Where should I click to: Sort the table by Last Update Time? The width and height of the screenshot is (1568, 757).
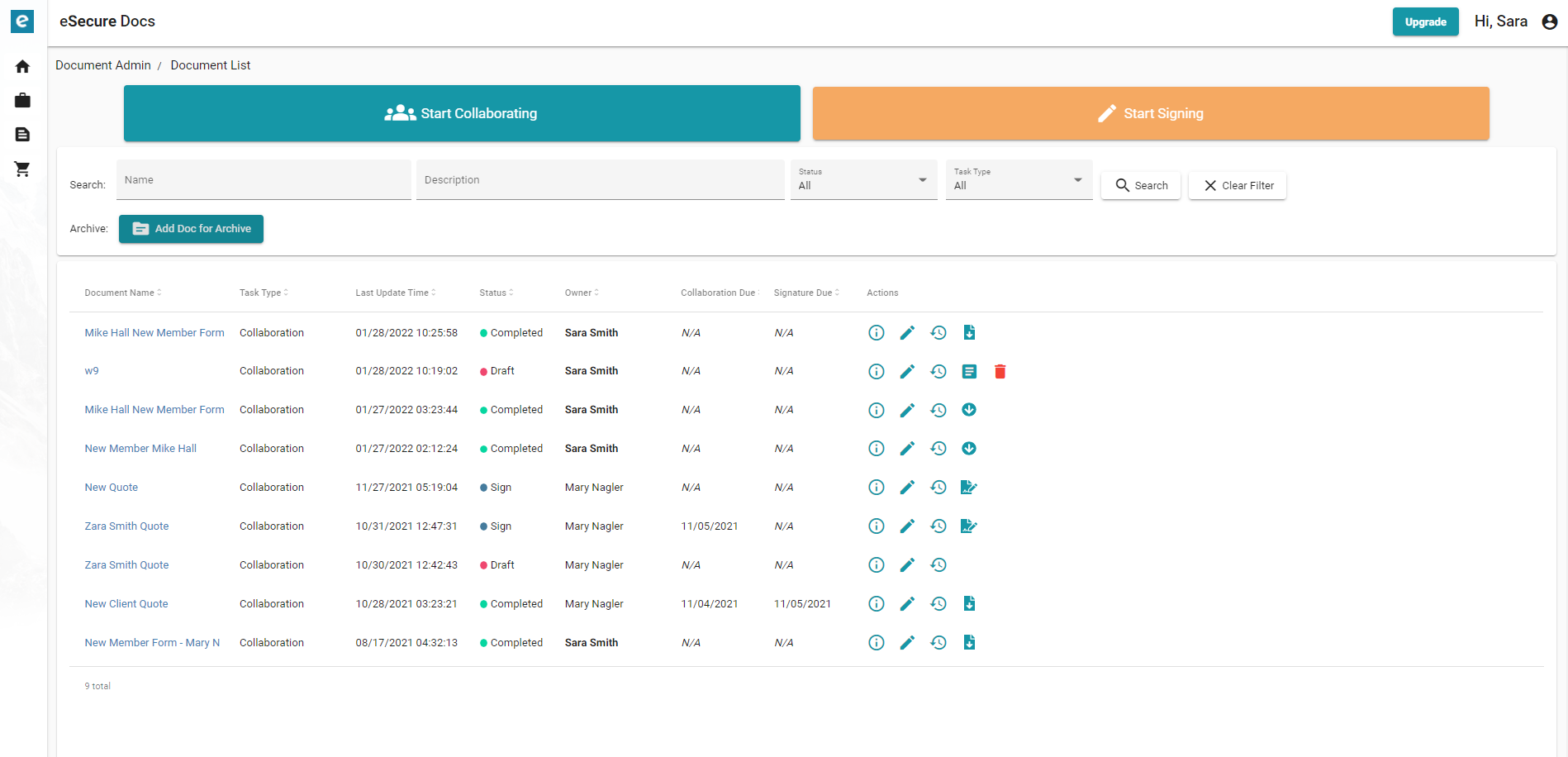click(395, 293)
